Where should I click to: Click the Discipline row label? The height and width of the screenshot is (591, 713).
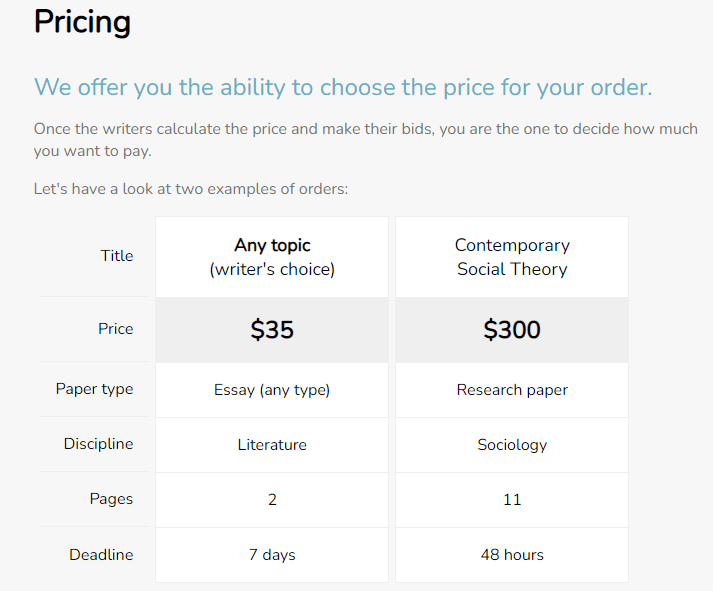[x=98, y=444]
